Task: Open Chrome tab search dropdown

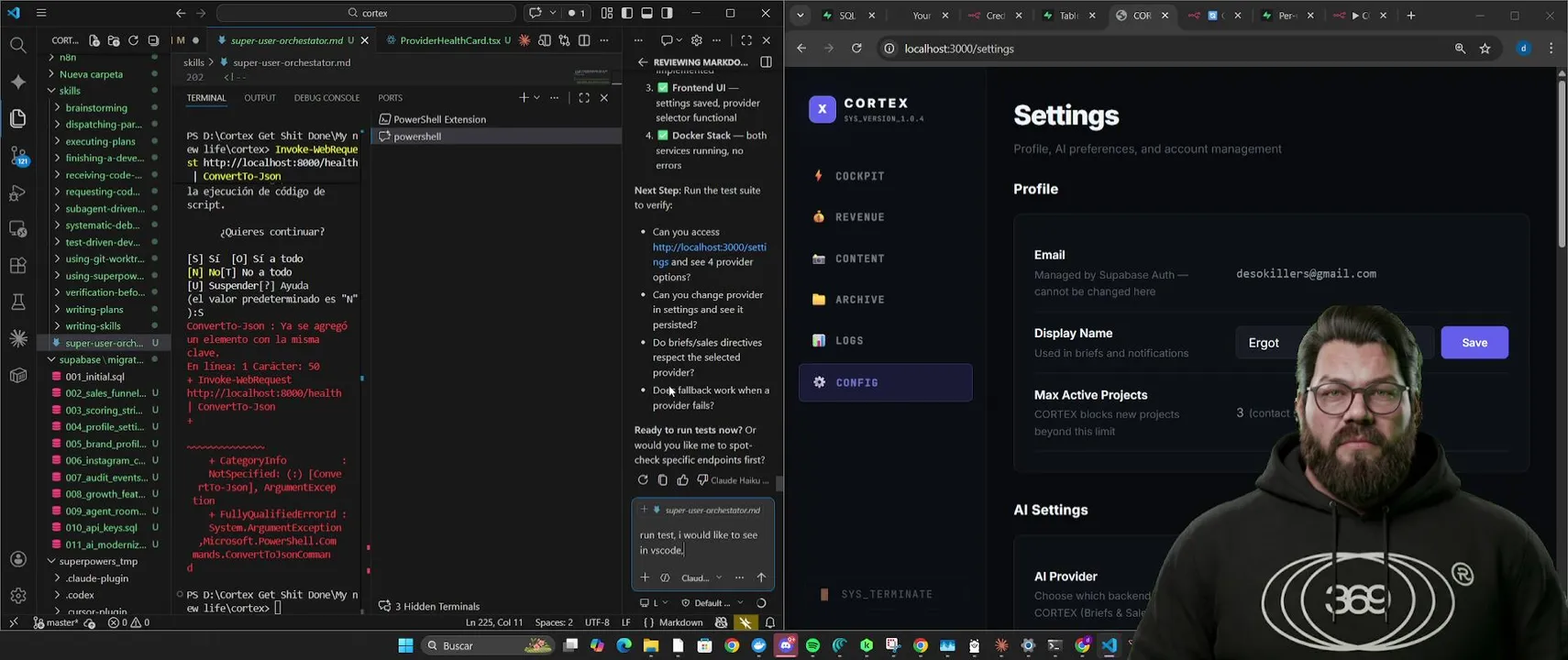Action: coord(801,15)
